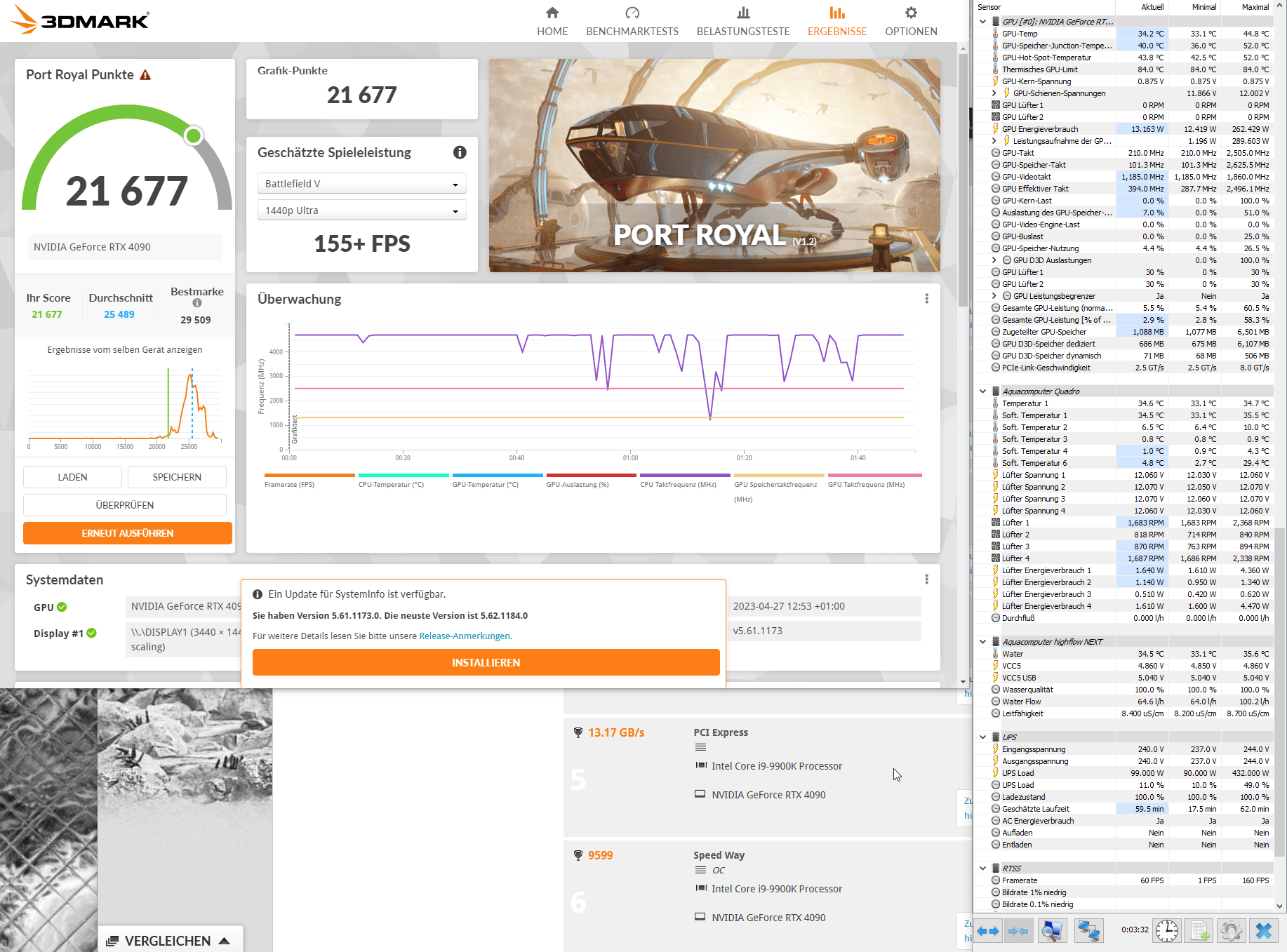Click the trophy icon beside 9599

click(578, 855)
